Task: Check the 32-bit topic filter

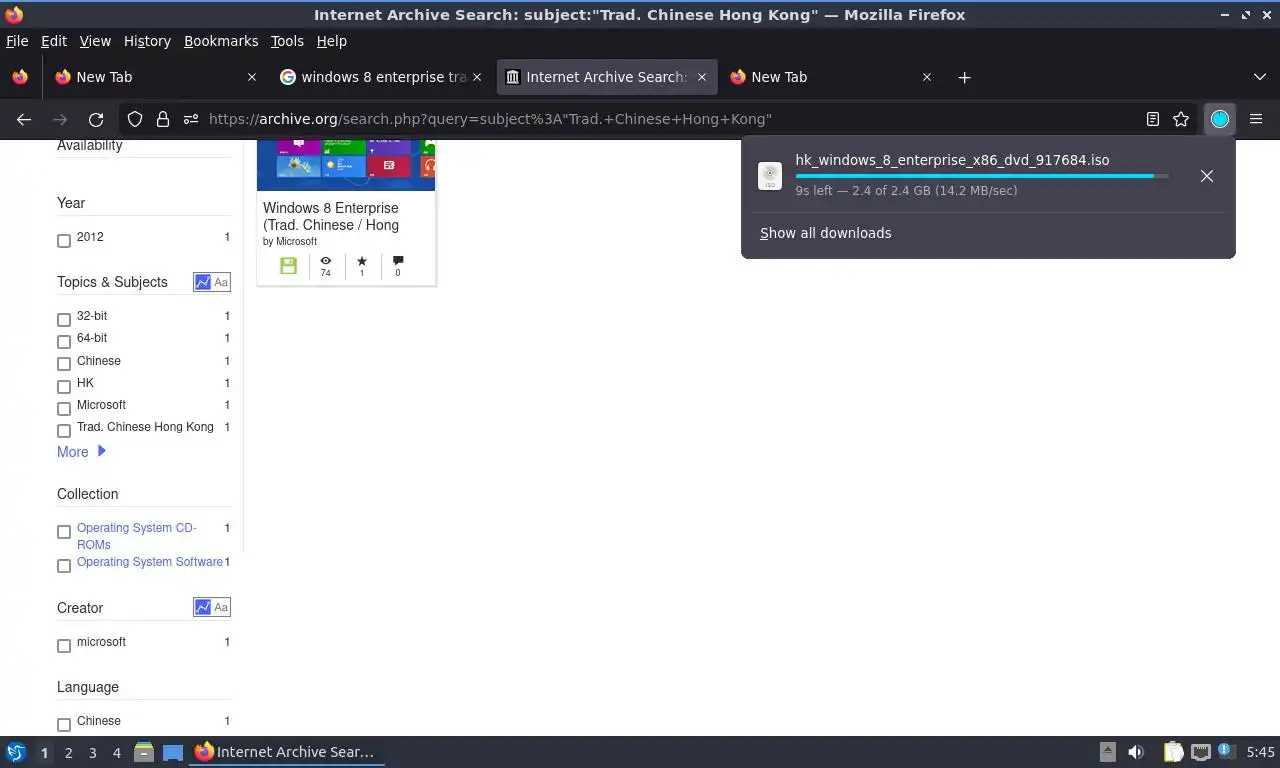Action: coord(64,320)
